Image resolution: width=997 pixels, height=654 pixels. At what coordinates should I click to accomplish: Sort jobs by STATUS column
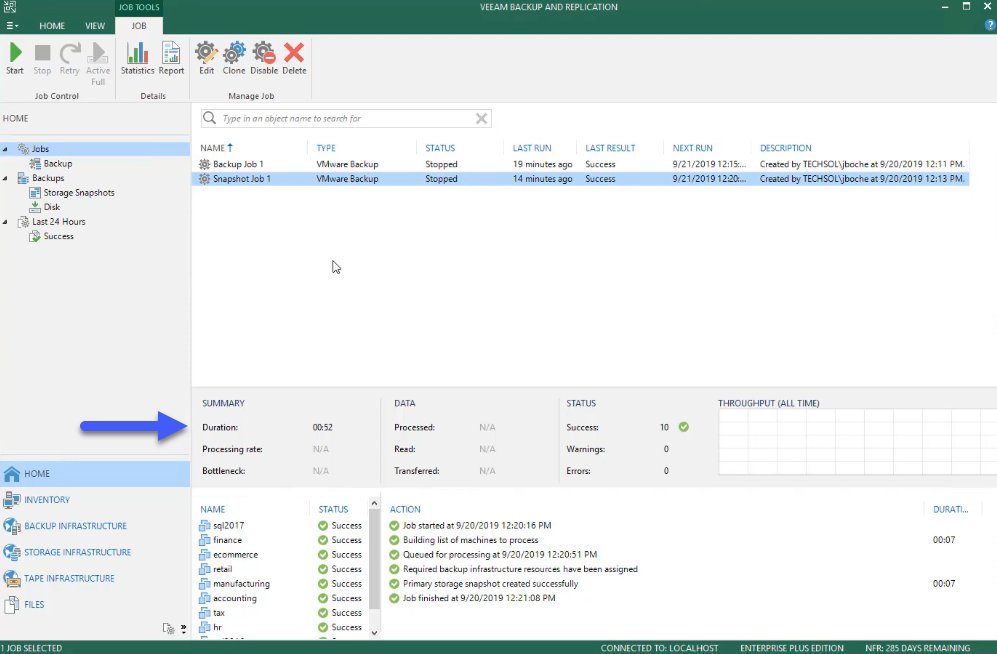440,148
